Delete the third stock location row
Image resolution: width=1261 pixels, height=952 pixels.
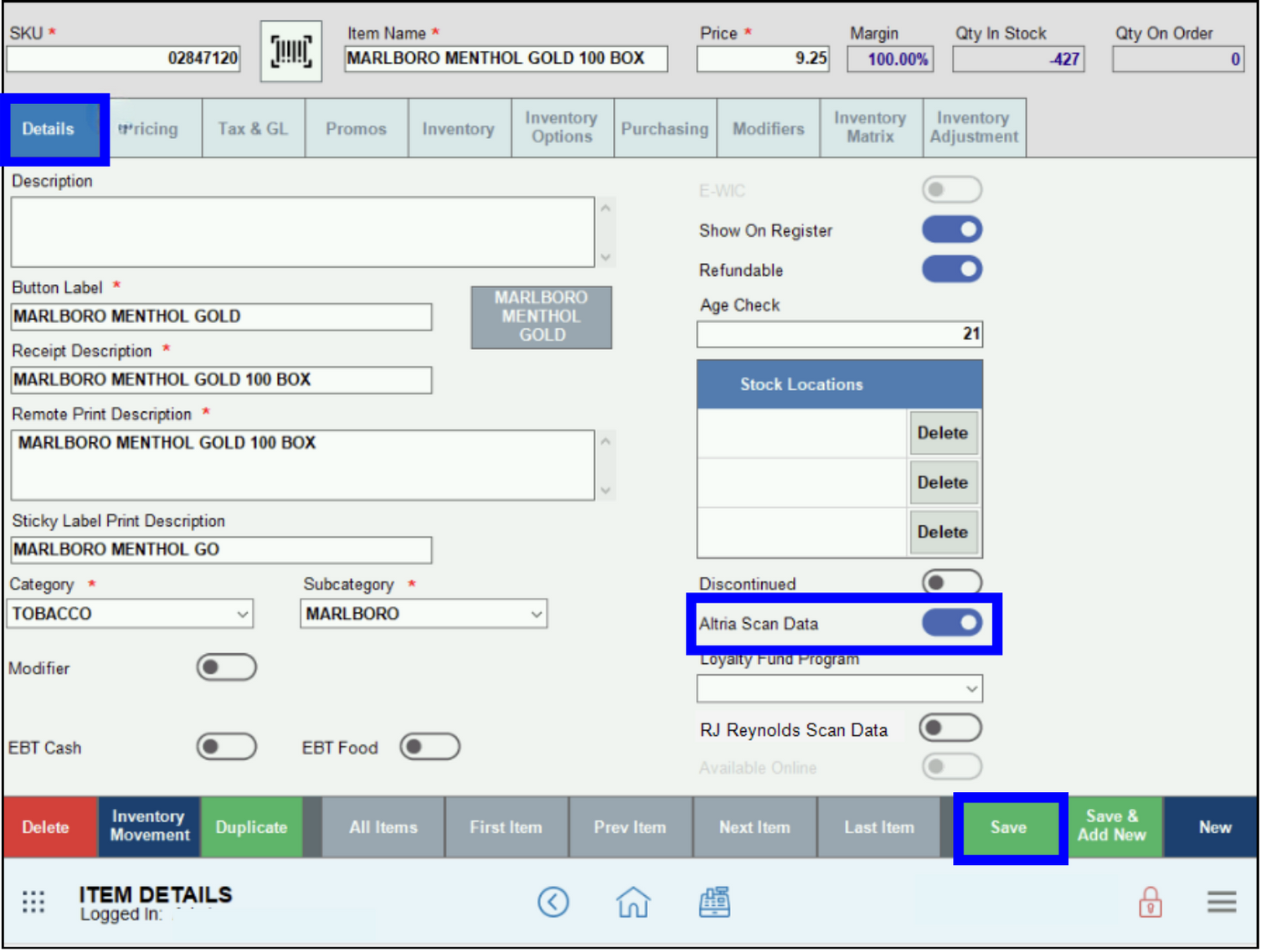943,532
